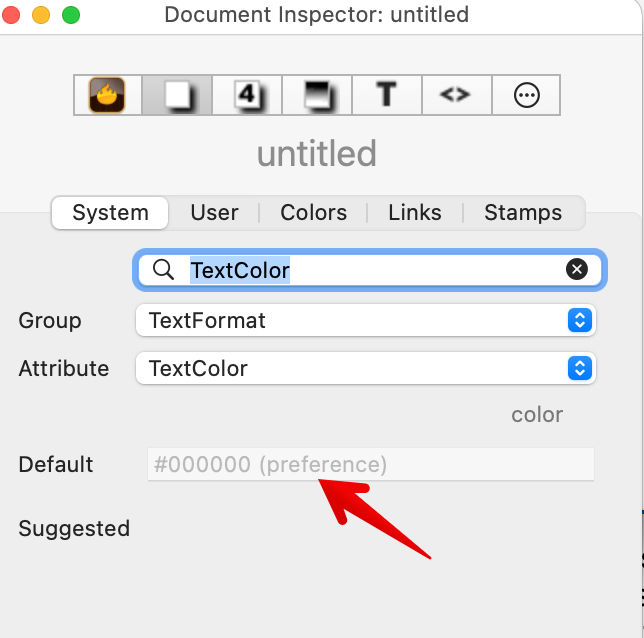Switch to the System tab
This screenshot has height=638, width=644.
pos(110,212)
